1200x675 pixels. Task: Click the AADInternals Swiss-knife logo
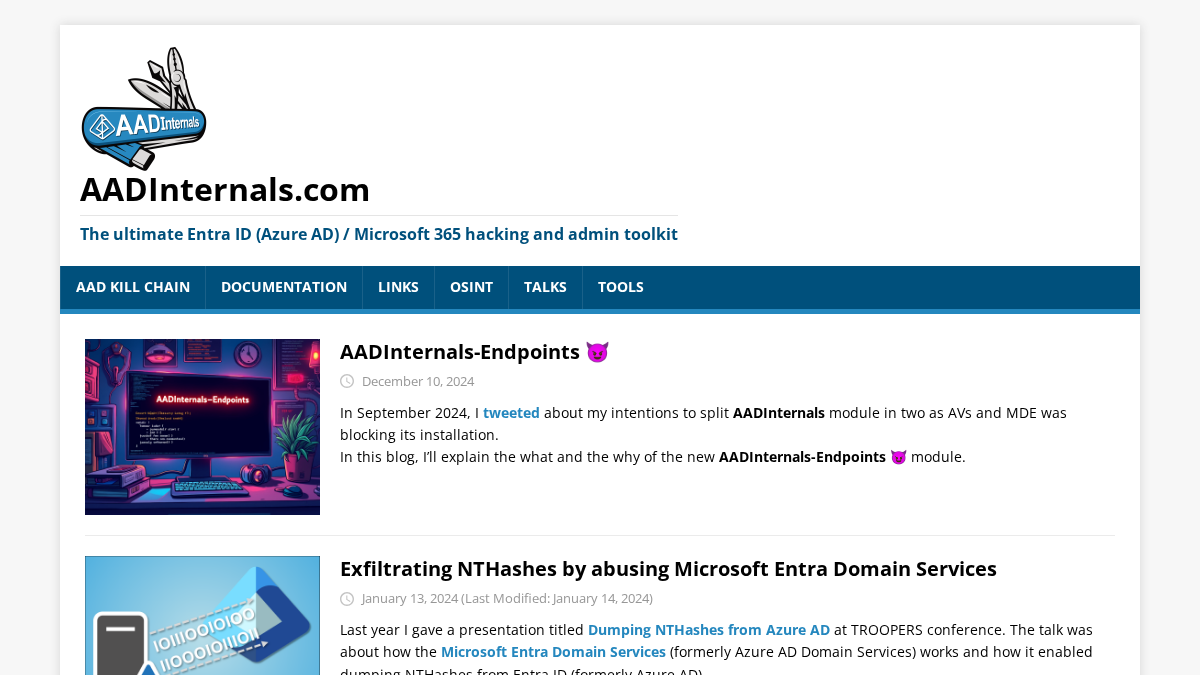pos(144,108)
